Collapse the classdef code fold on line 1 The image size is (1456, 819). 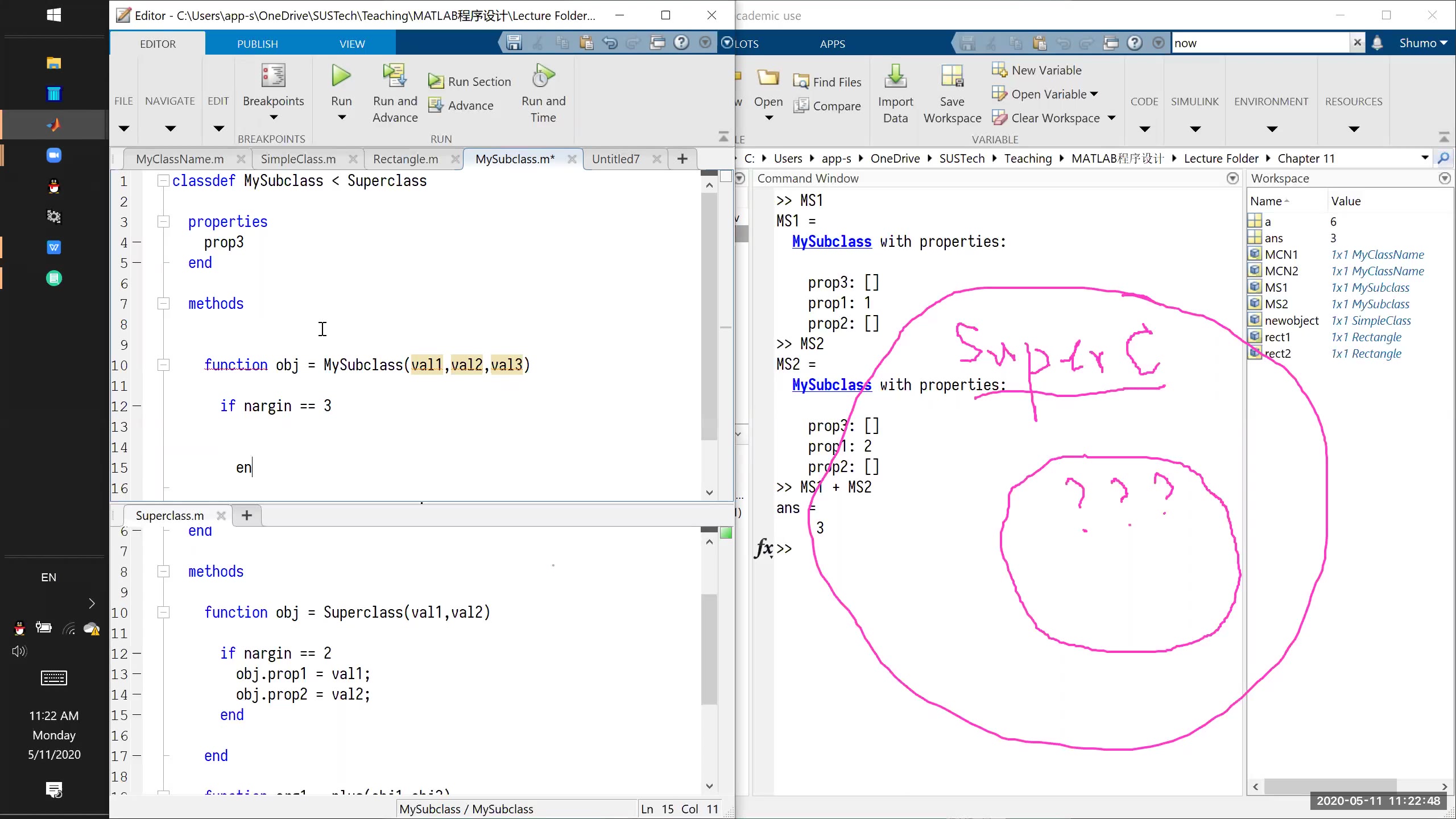coord(163,181)
